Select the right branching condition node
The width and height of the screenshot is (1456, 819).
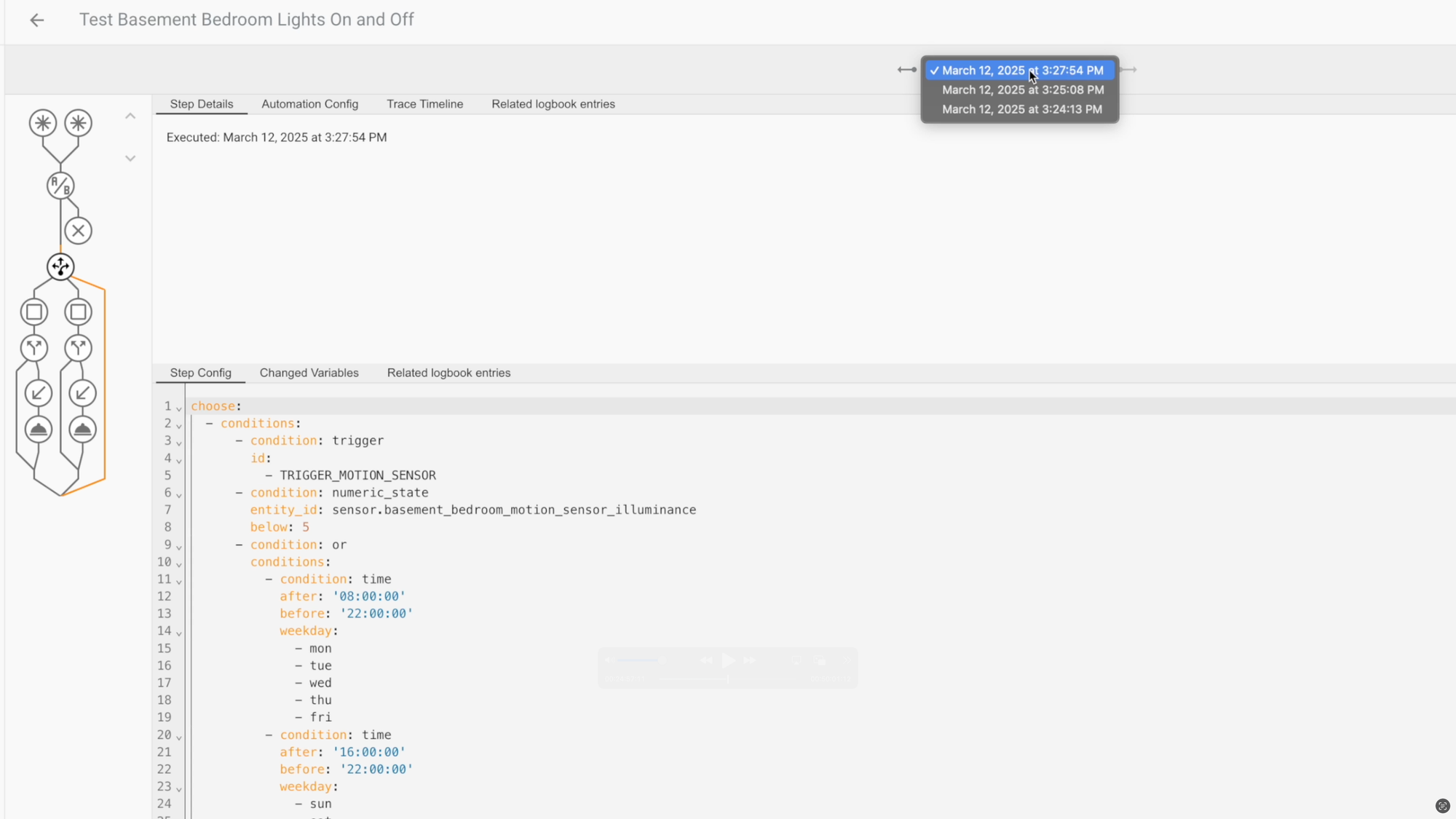pyautogui.click(x=79, y=348)
